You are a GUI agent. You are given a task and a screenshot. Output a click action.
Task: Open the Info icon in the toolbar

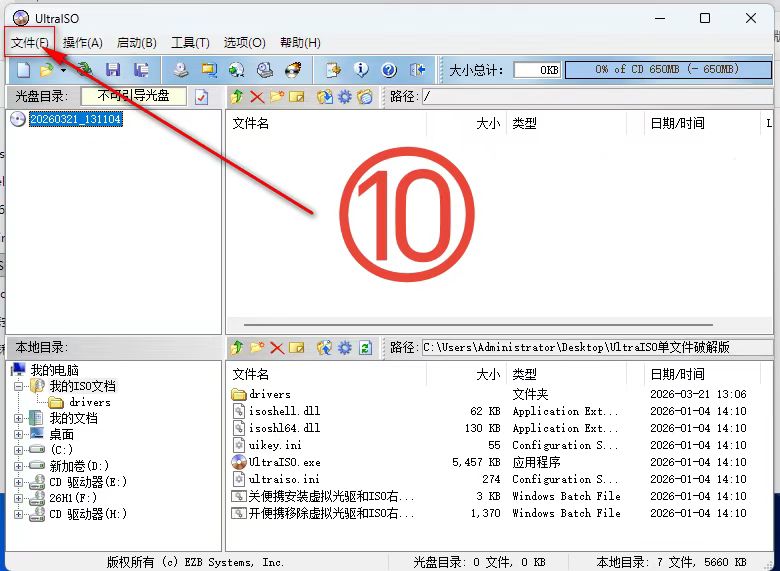coord(361,70)
